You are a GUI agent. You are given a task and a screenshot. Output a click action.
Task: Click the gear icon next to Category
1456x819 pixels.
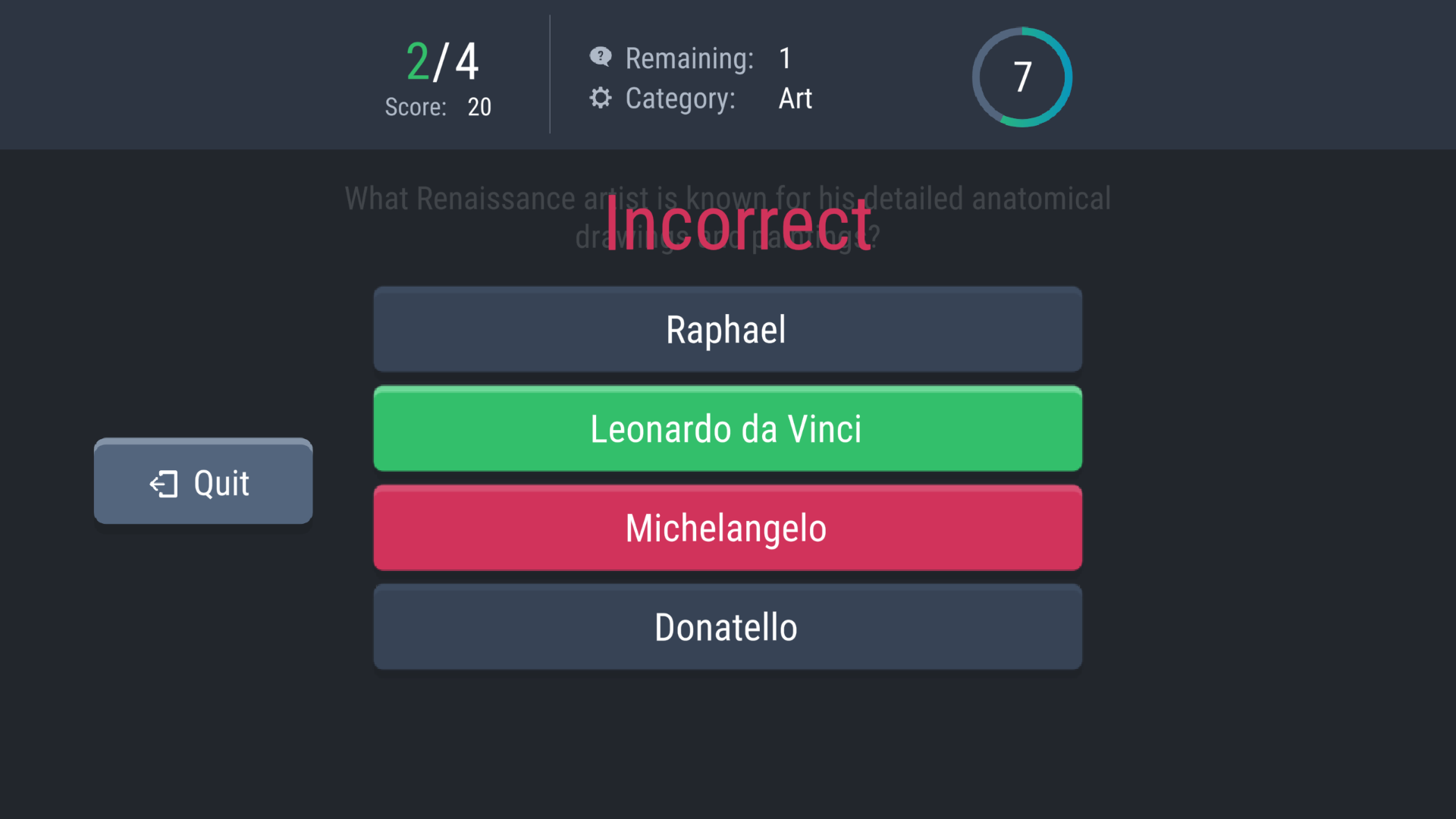click(x=601, y=98)
